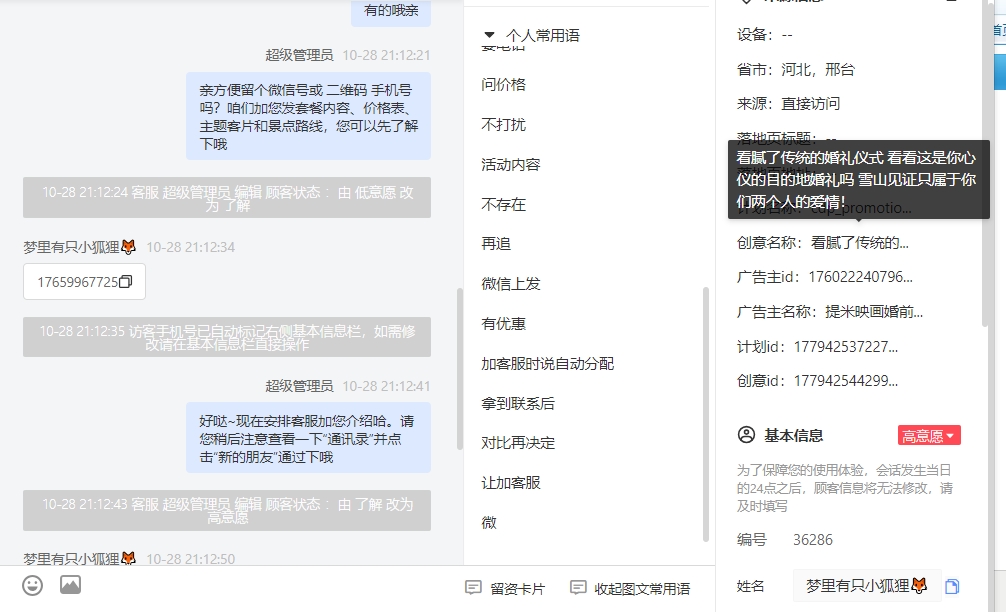Copy the phone number 17659967725 icon
The image size is (1006, 612).
click(x=126, y=282)
